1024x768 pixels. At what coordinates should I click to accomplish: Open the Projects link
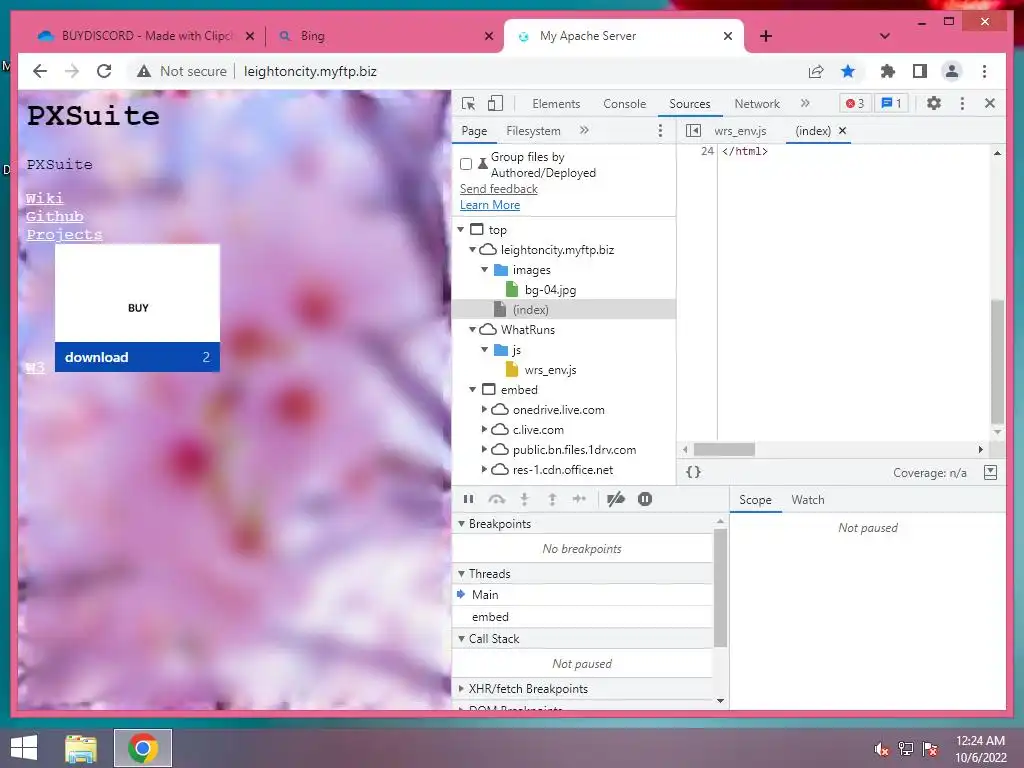pos(64,234)
